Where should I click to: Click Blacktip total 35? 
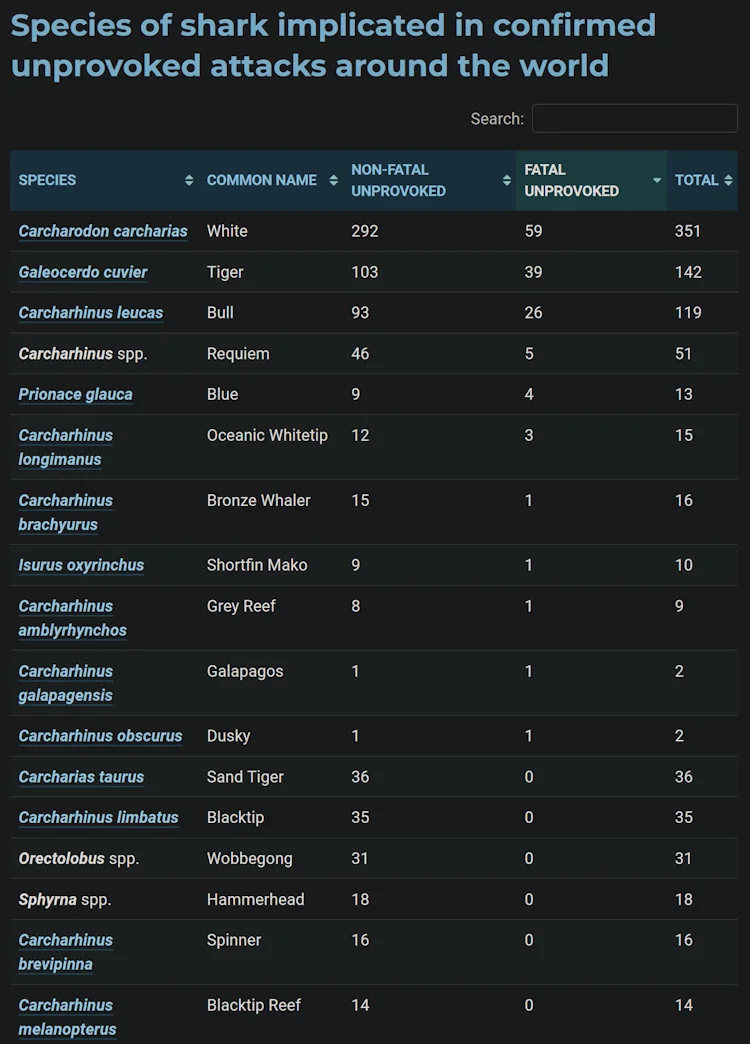684,818
